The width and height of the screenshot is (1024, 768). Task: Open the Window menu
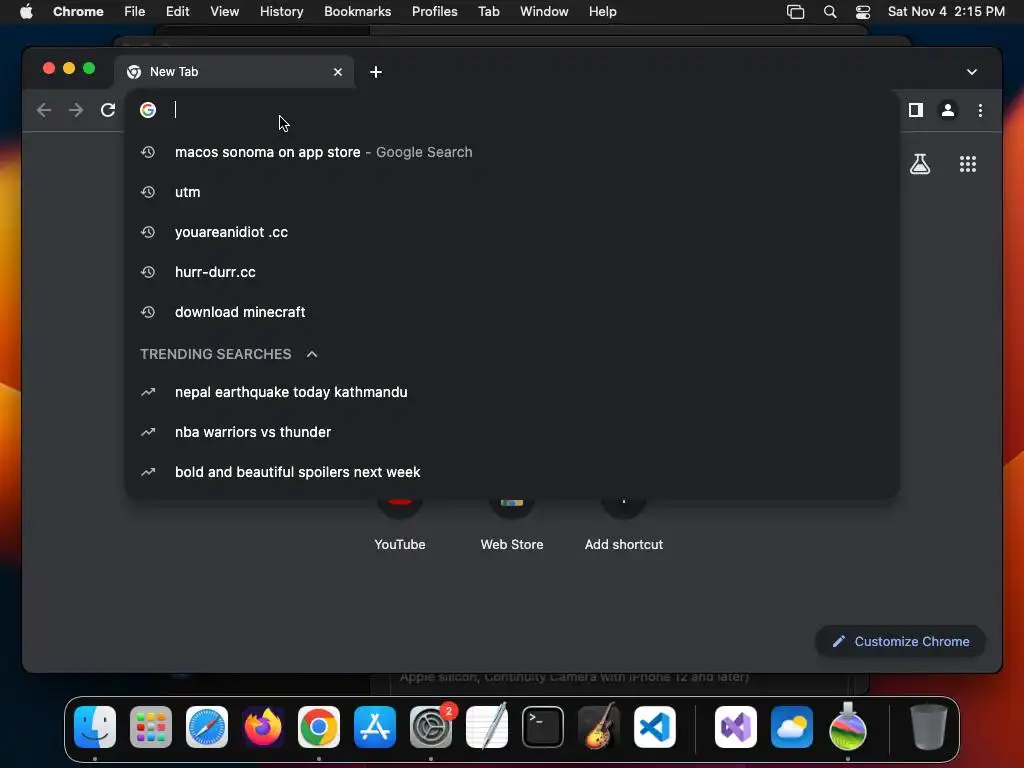pyautogui.click(x=544, y=12)
